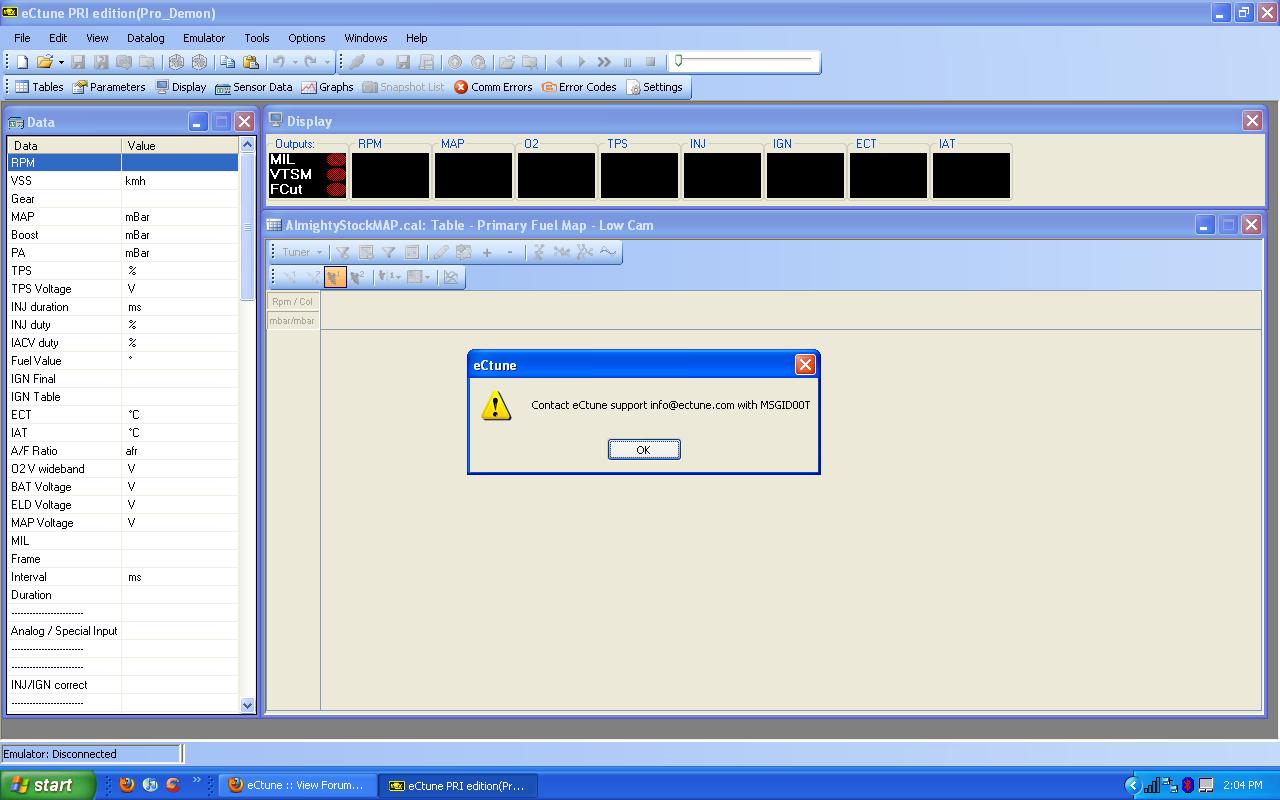Click the graph view icon in table toolbar
Viewport: 1280px width, 800px height.
click(x=451, y=277)
